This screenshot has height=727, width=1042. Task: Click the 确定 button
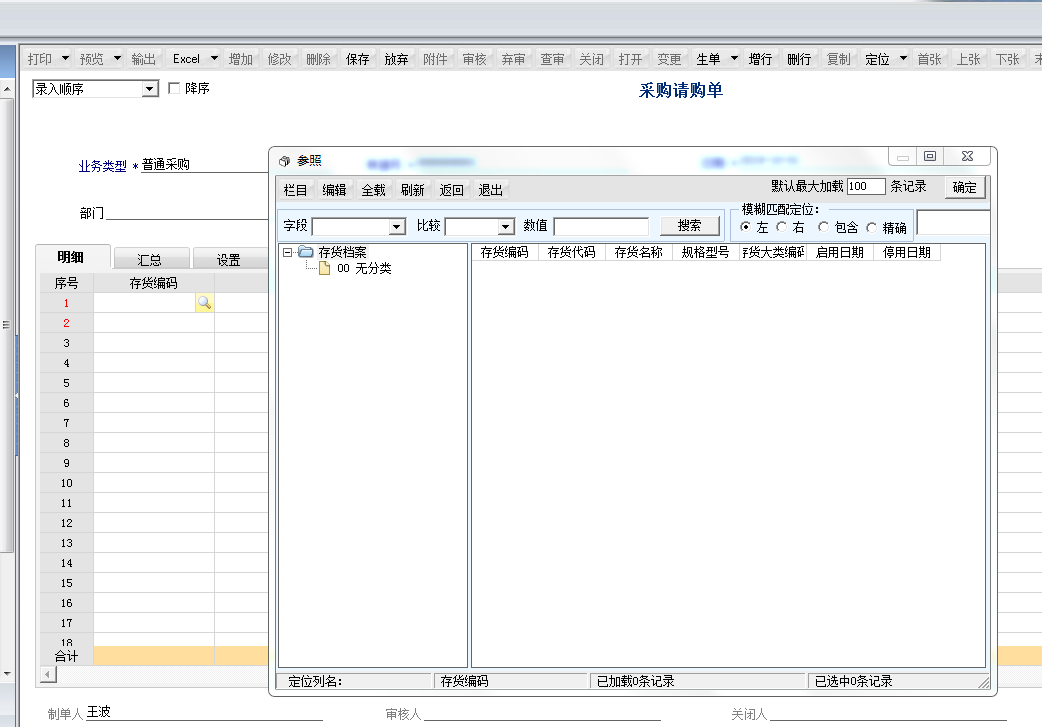click(964, 187)
